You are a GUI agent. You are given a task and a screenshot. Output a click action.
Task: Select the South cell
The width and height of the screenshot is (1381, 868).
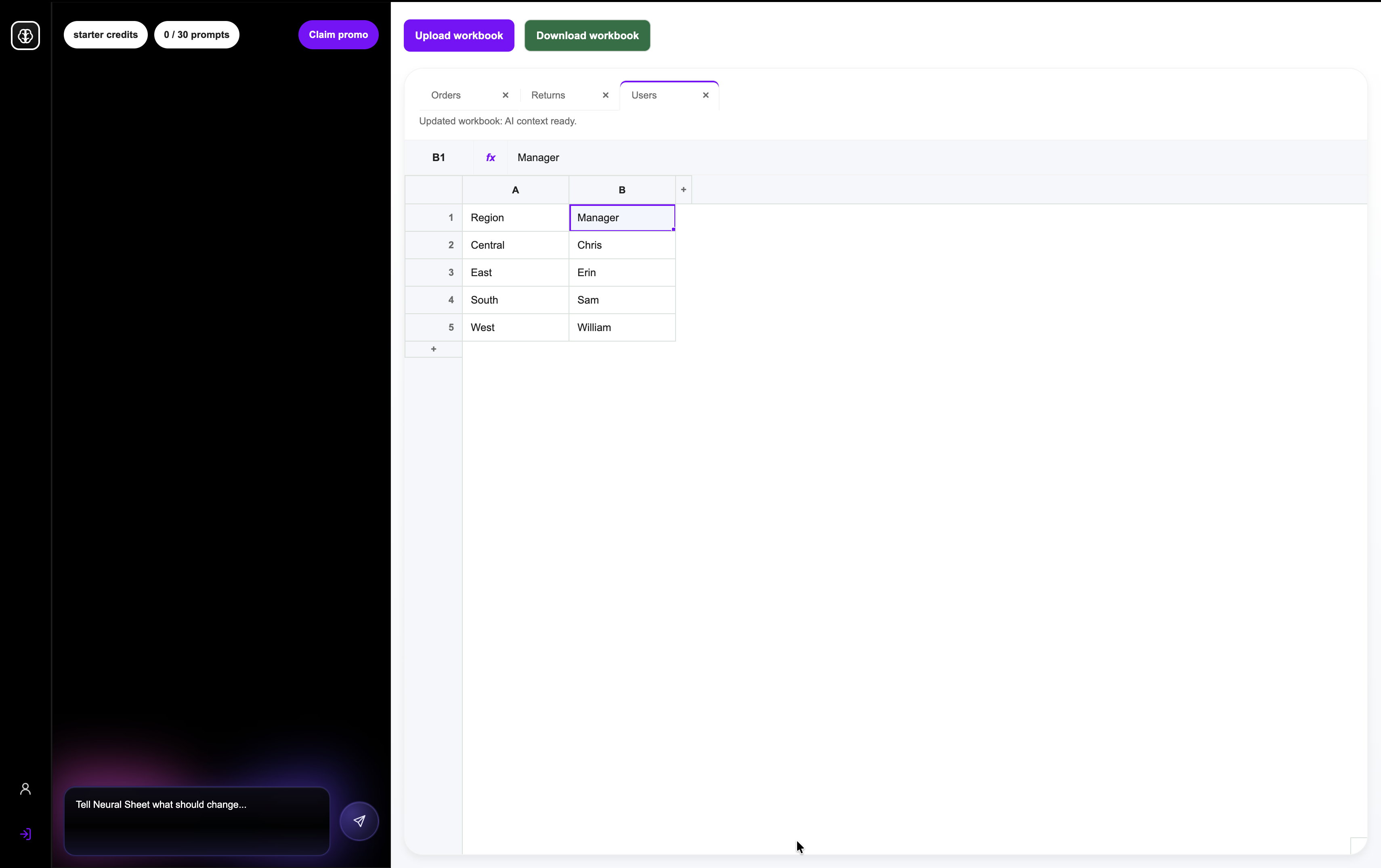516,300
